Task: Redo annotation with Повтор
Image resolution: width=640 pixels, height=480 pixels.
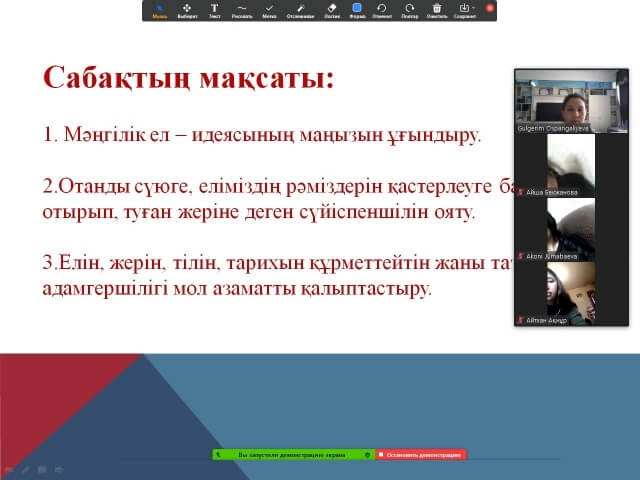Action: click(x=410, y=11)
